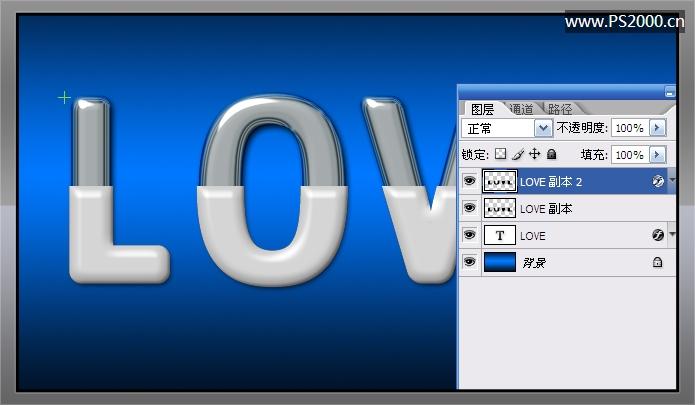
Task: Expand effects list of LOVE text layer
Action: pos(672,234)
